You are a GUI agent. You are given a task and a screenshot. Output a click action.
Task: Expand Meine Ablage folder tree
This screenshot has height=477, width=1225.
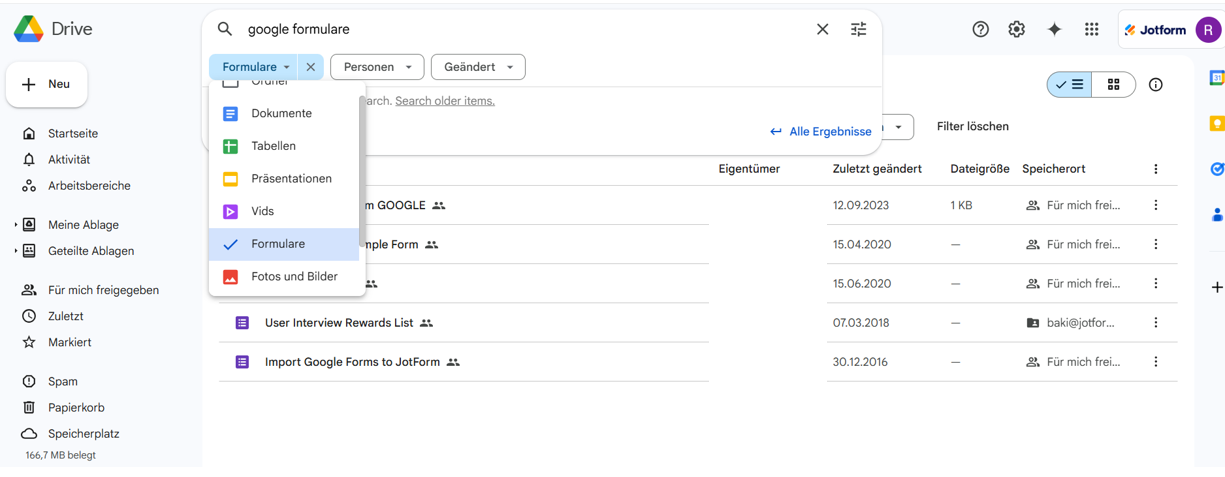[16, 225]
